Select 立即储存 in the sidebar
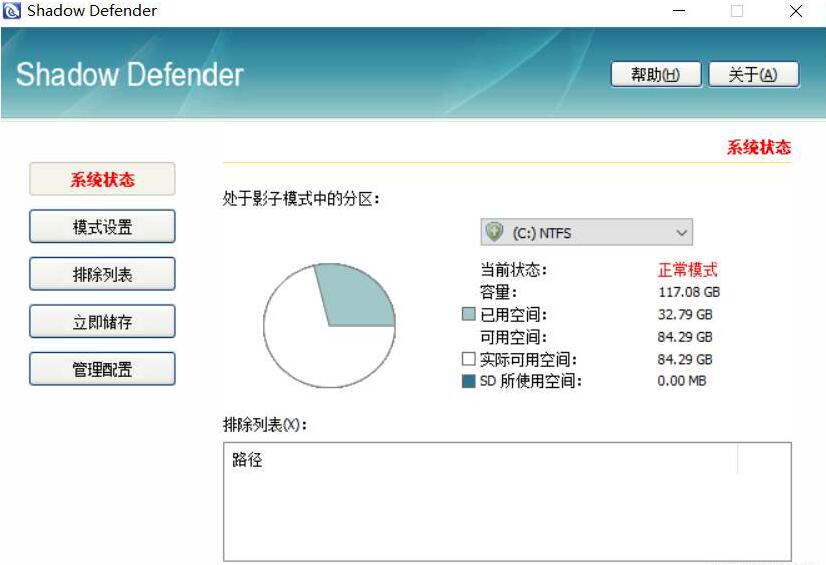The width and height of the screenshot is (826, 565). click(x=102, y=322)
